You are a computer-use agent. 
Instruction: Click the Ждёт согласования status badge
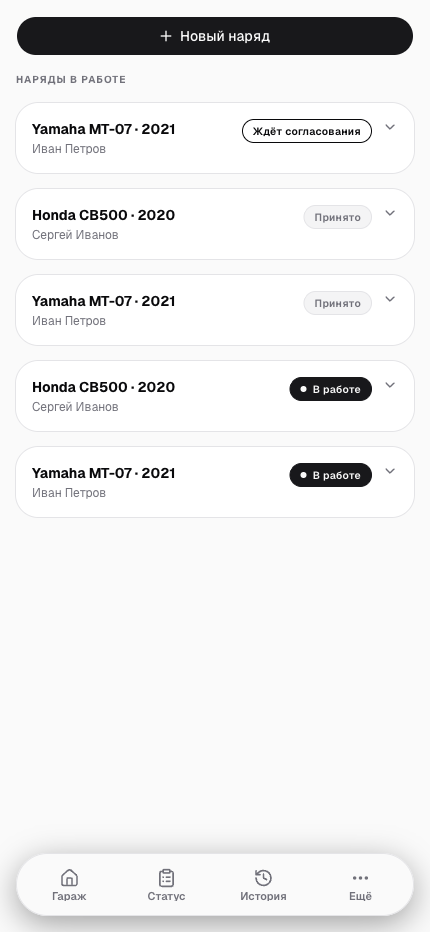(x=307, y=131)
